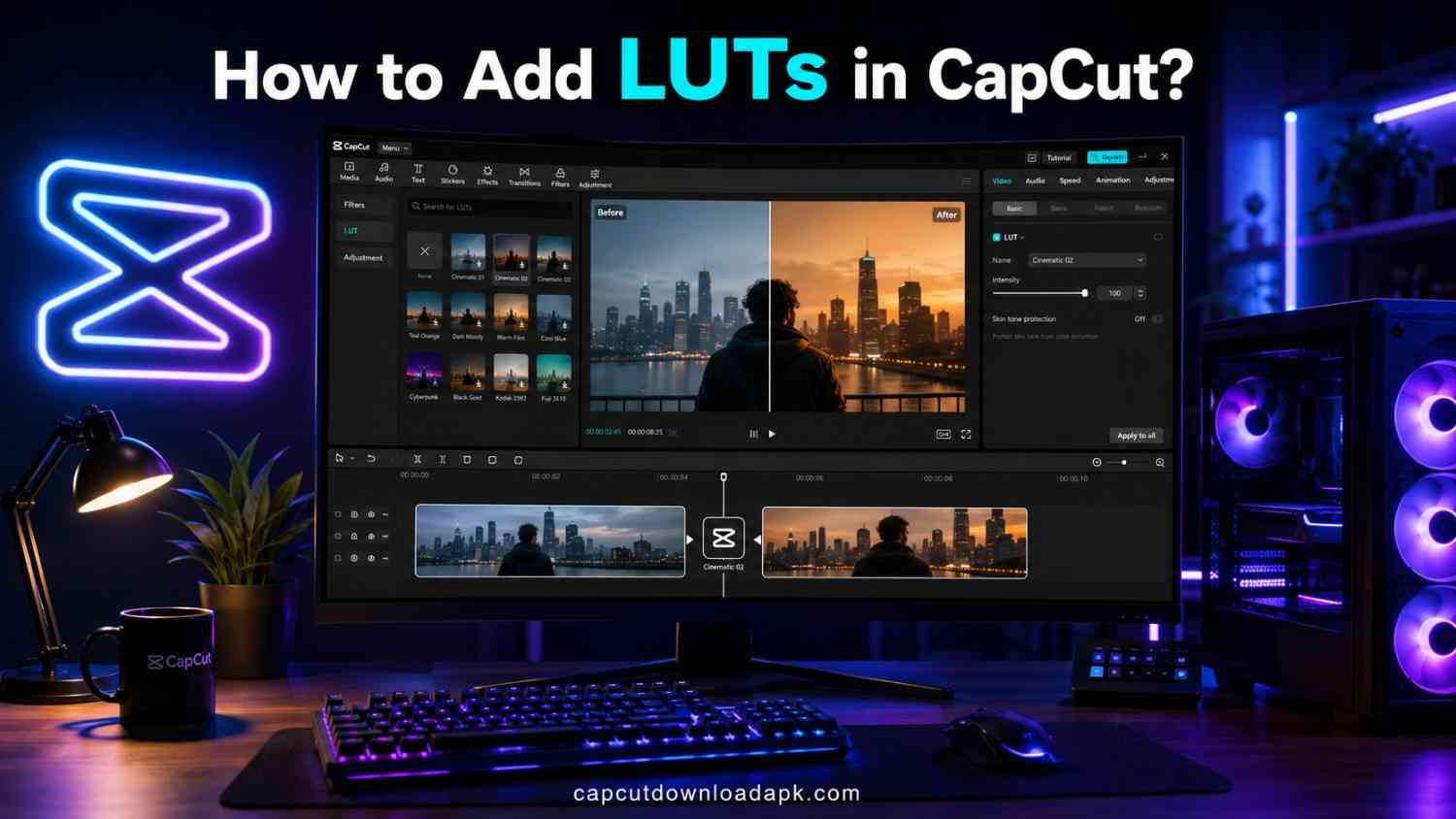Collapse the LUT section chevron
The width and height of the screenshot is (1456, 819).
[x=1022, y=238]
